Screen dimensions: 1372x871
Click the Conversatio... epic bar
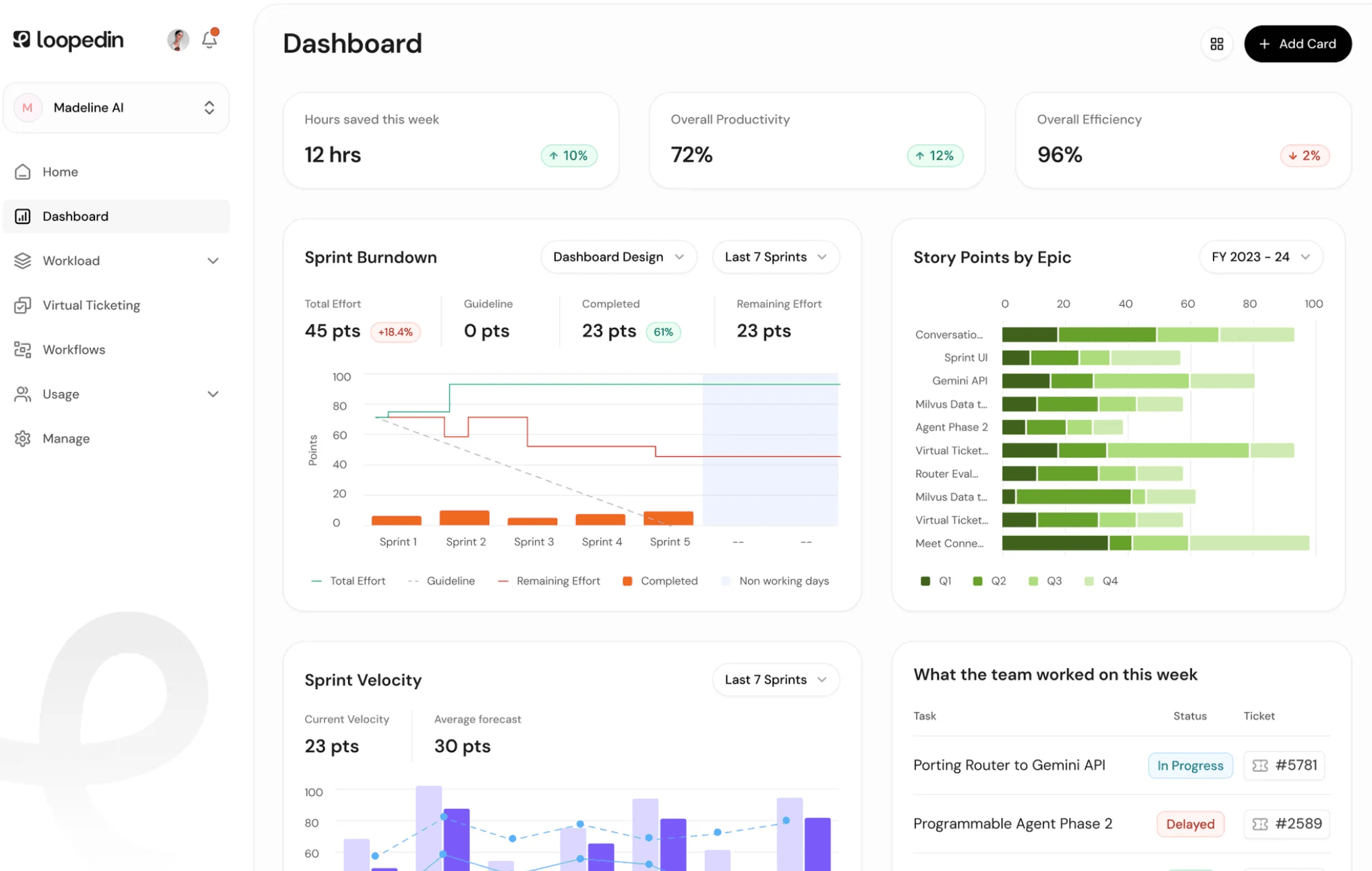pos(1148,334)
